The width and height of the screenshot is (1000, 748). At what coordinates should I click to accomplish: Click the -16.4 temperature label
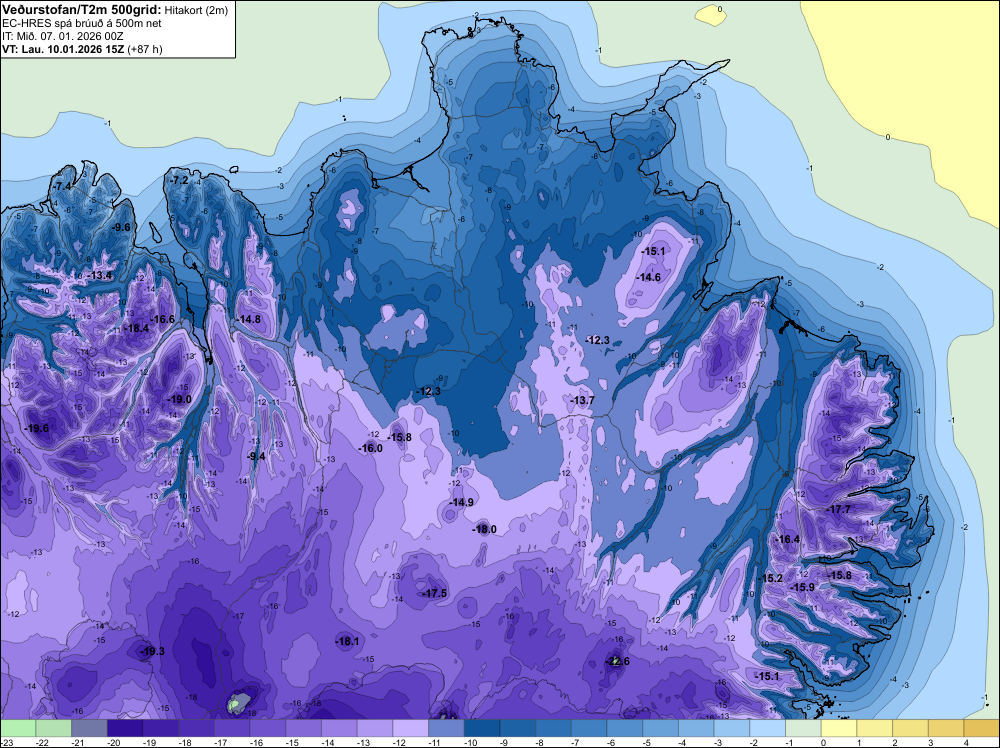click(x=788, y=539)
